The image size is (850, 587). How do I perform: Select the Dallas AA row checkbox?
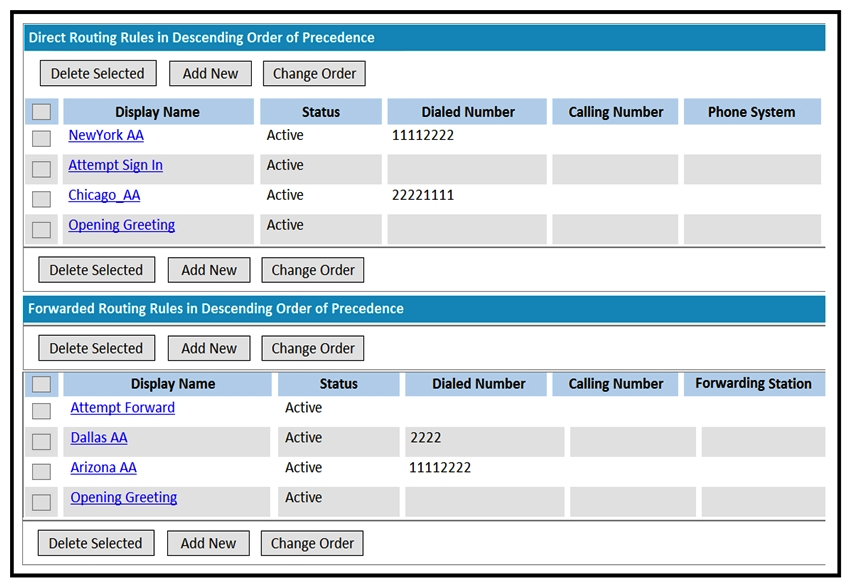click(41, 442)
